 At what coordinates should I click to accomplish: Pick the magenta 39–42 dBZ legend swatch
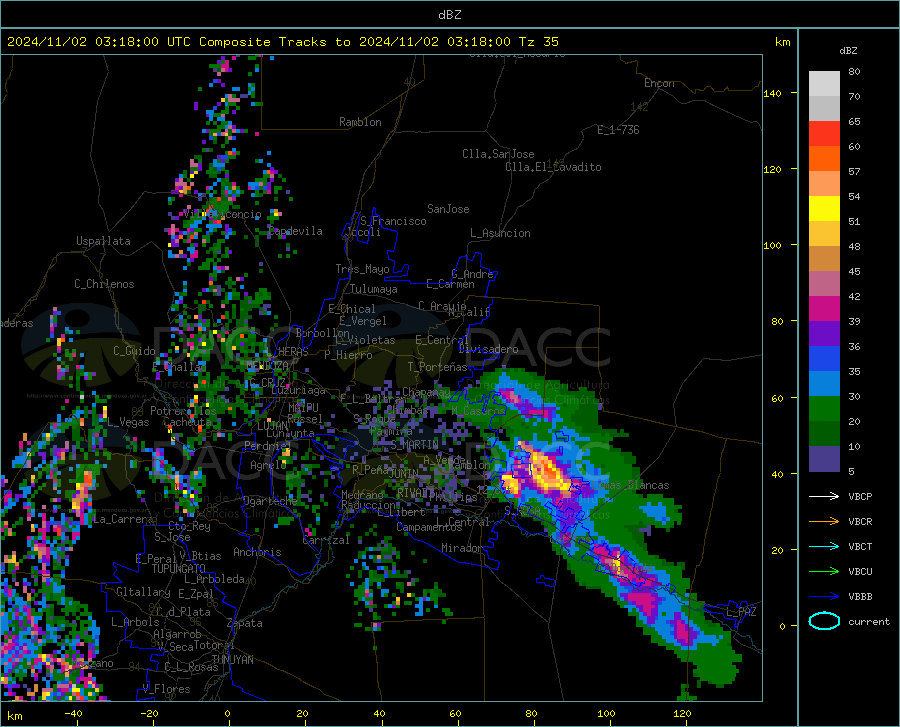tap(824, 309)
